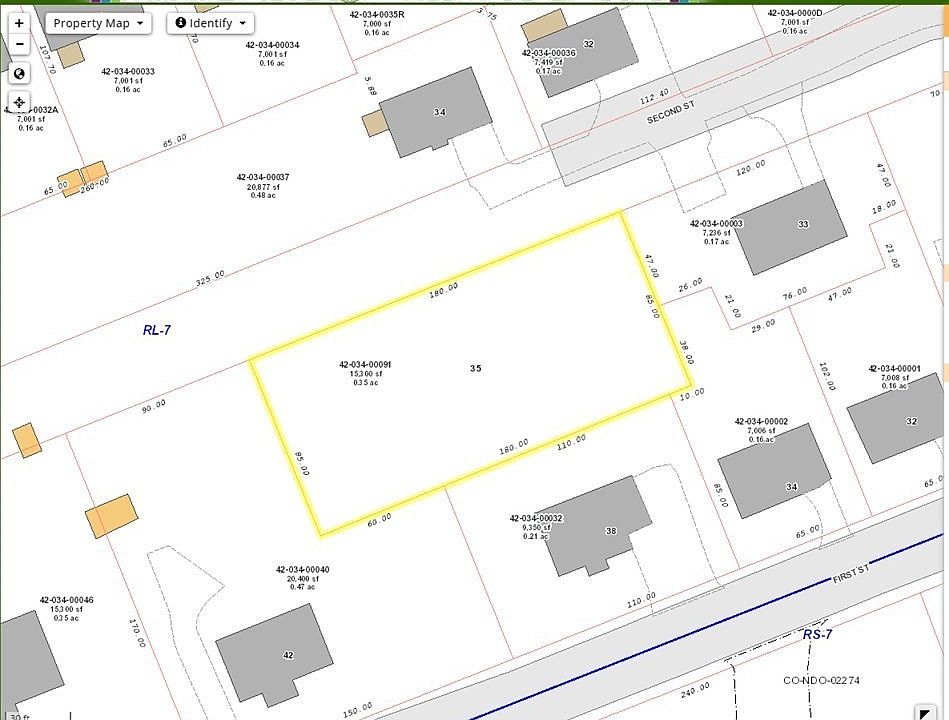
Task: Click parcel label 42-034-00002
Action: point(761,422)
